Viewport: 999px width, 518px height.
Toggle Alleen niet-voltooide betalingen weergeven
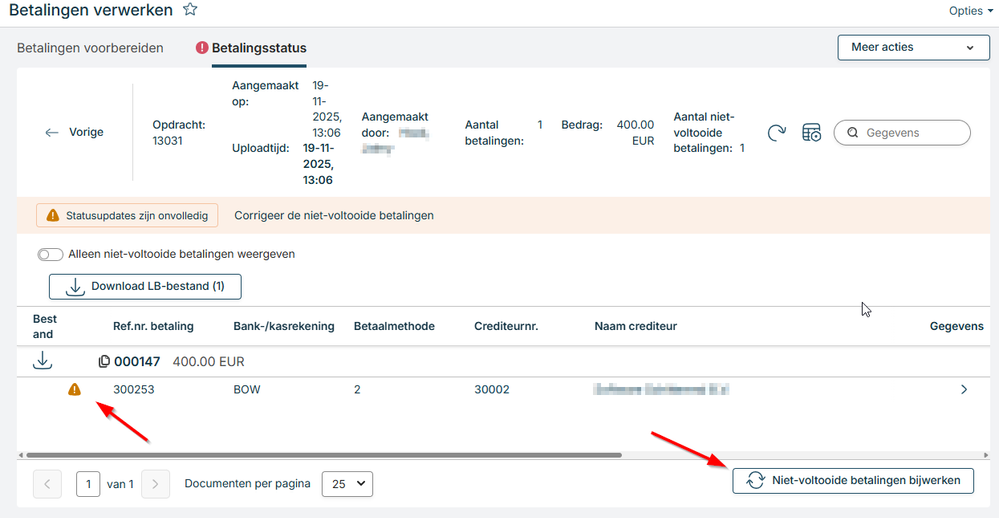pyautogui.click(x=50, y=254)
